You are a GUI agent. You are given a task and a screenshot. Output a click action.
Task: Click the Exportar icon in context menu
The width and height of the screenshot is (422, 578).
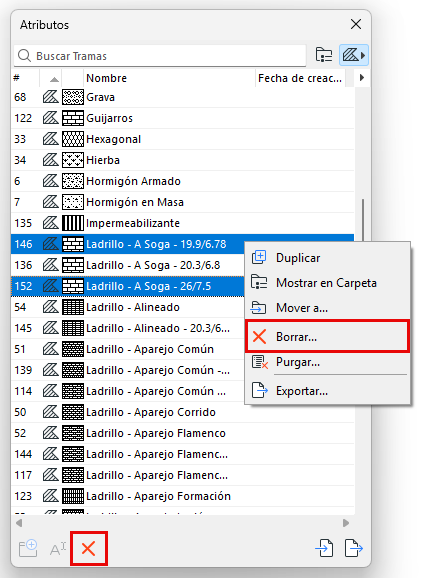tap(259, 390)
